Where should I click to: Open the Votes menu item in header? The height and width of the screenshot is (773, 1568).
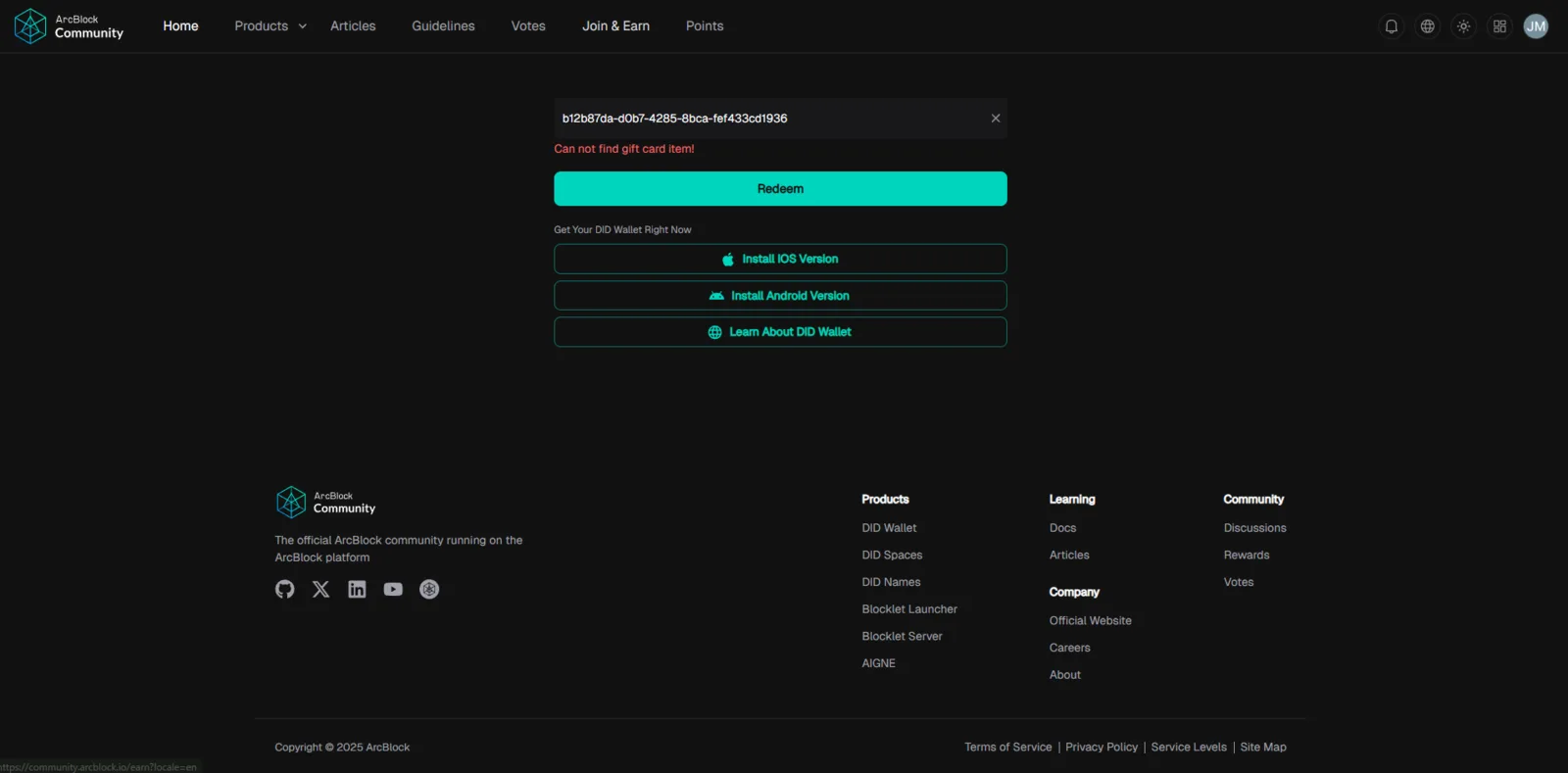(528, 26)
